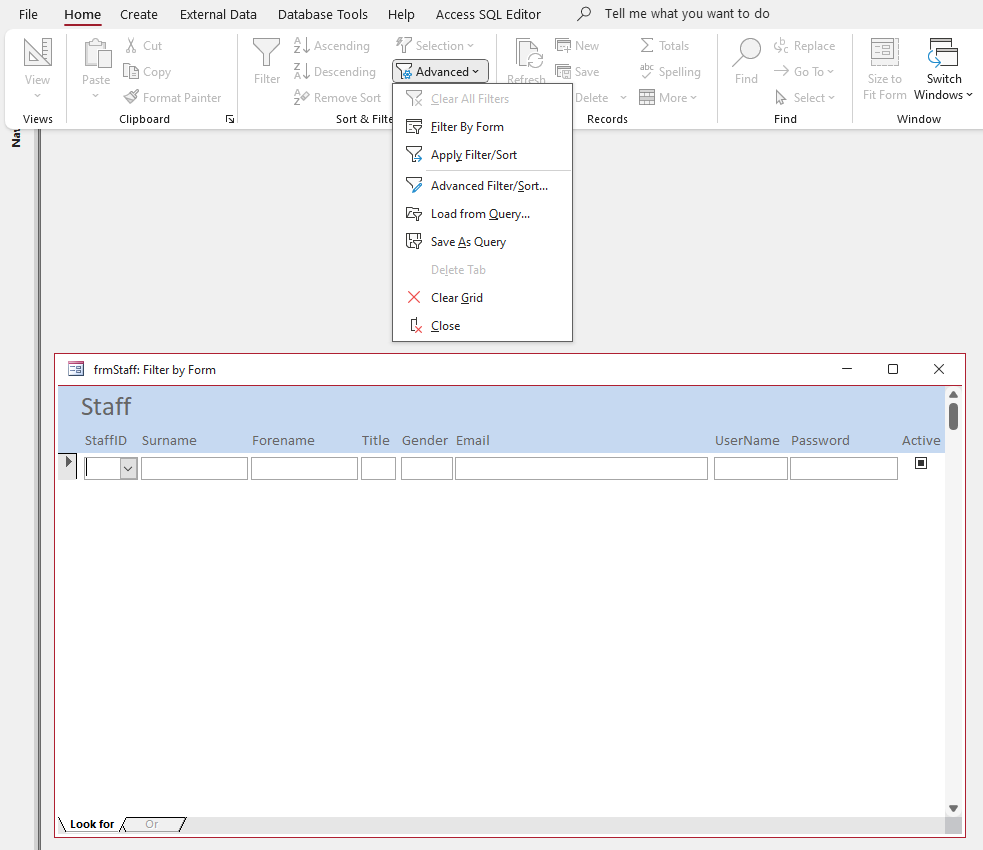Click the Cut scissors icon
This screenshot has width=983, height=850.
click(x=131, y=45)
